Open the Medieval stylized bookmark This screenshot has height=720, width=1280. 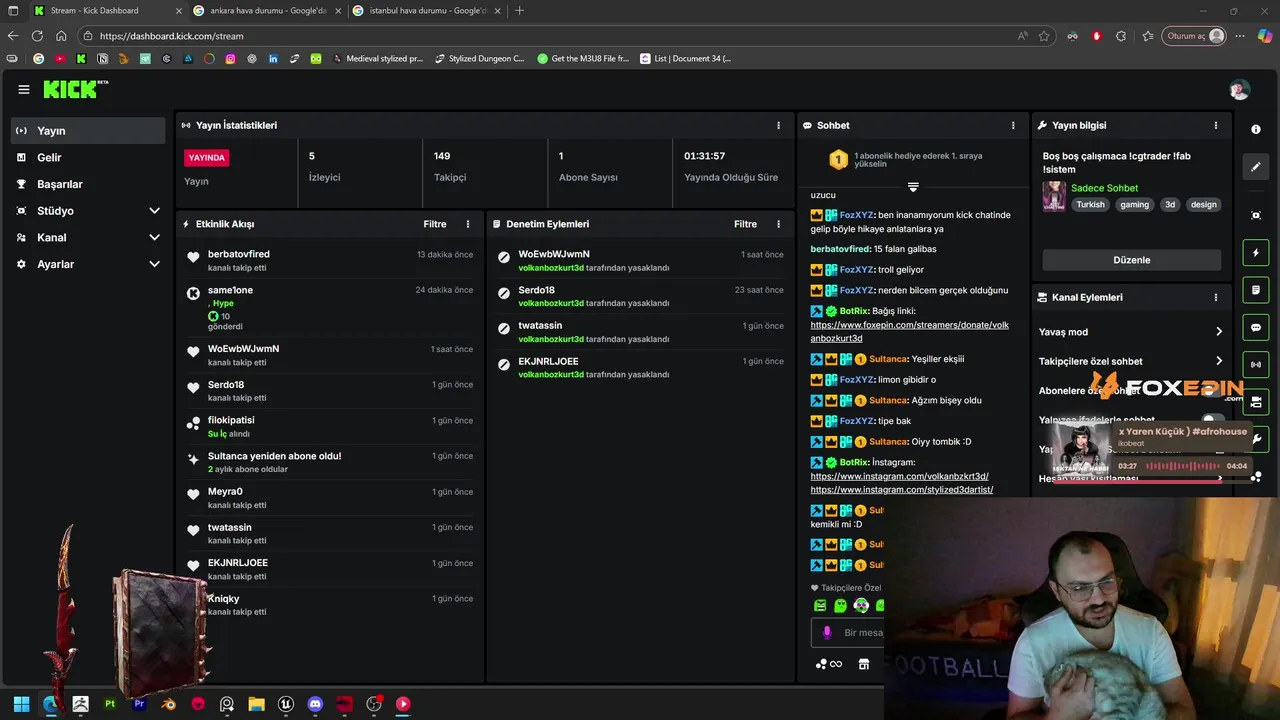(x=377, y=59)
